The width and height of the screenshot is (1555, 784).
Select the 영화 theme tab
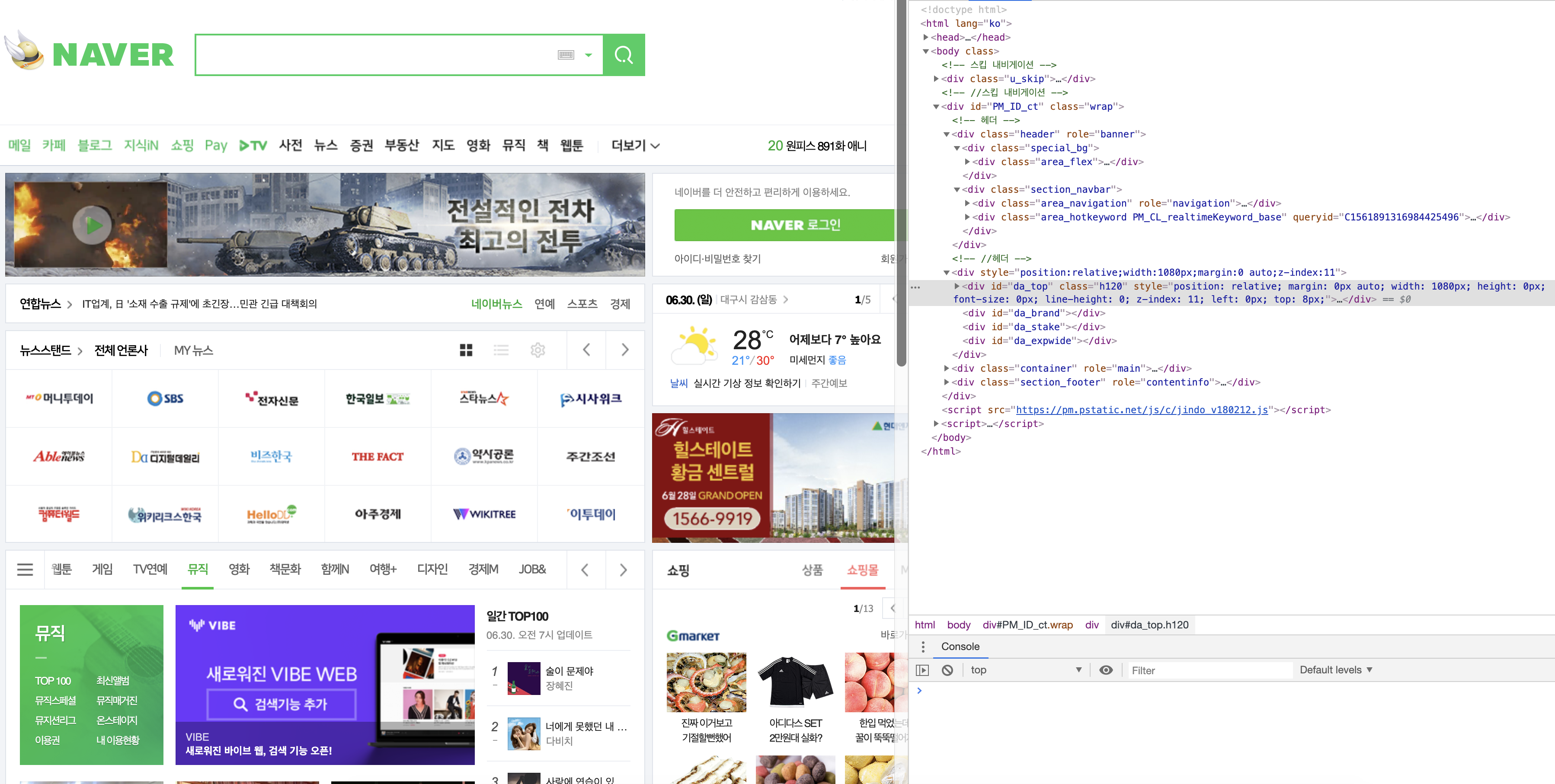[239, 569]
